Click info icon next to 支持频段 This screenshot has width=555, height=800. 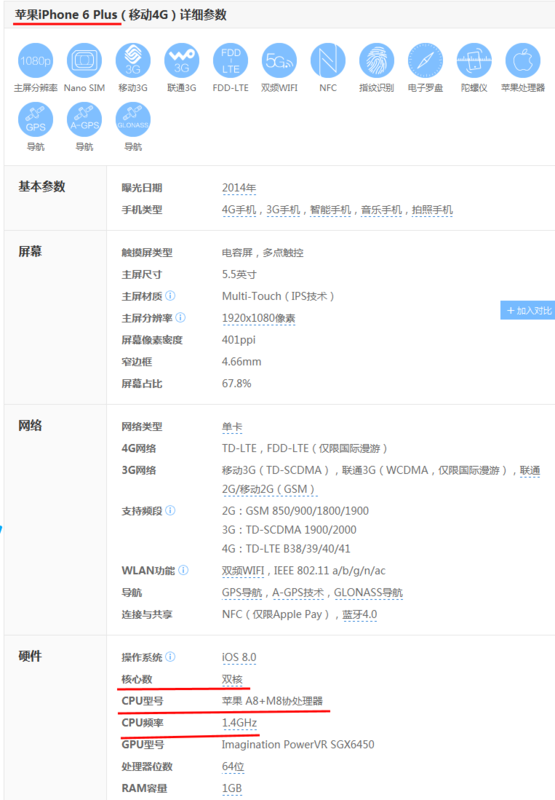170,510
